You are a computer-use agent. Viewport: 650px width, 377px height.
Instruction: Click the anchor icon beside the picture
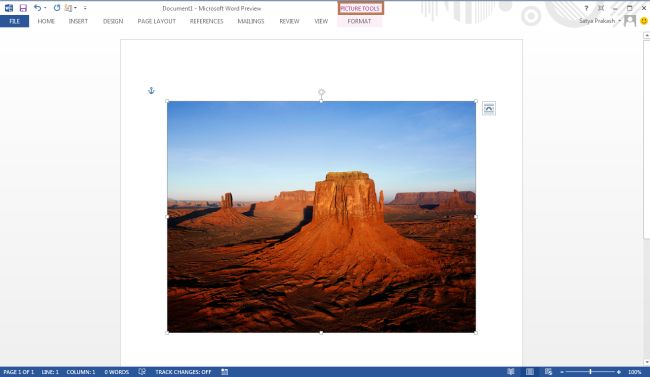click(x=151, y=90)
